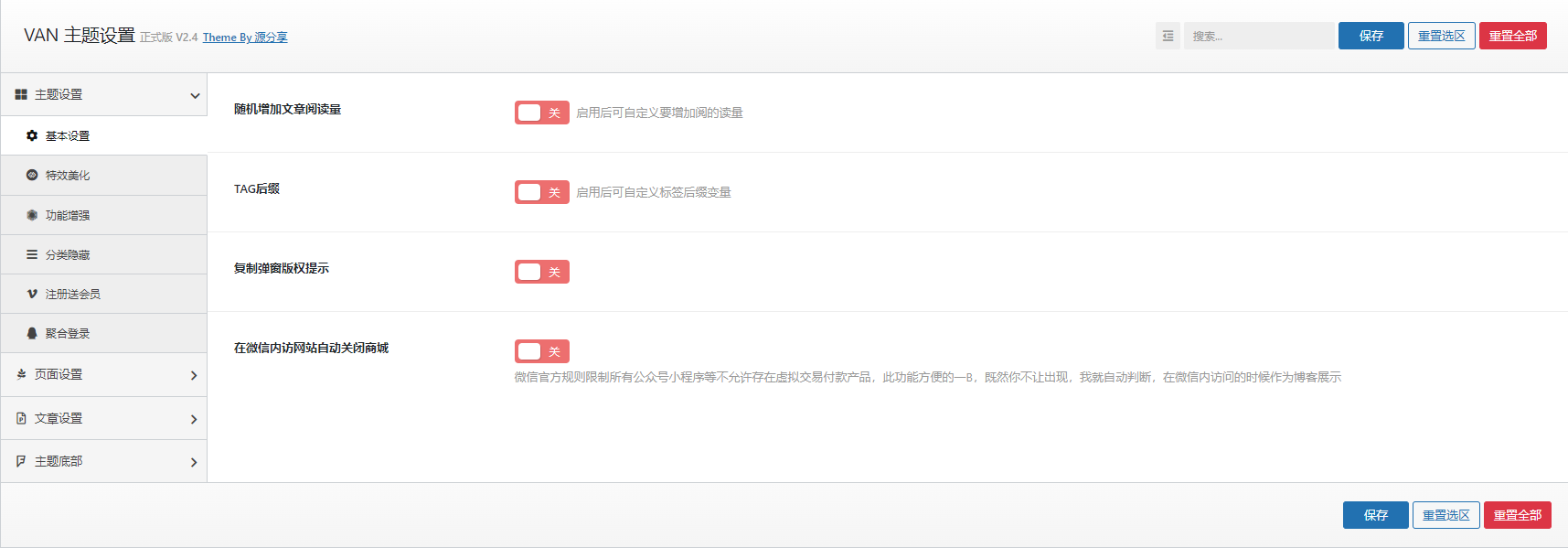
Task: Enable the 随机增加文章阅读量 switch
Action: pos(541,113)
